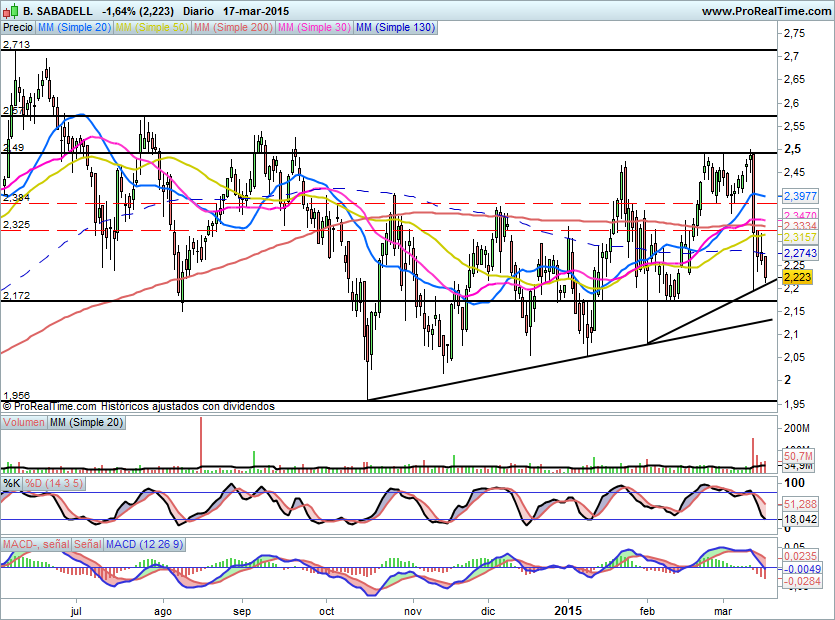Click the Diario timeframe text
835x620 pixels.
pos(198,11)
